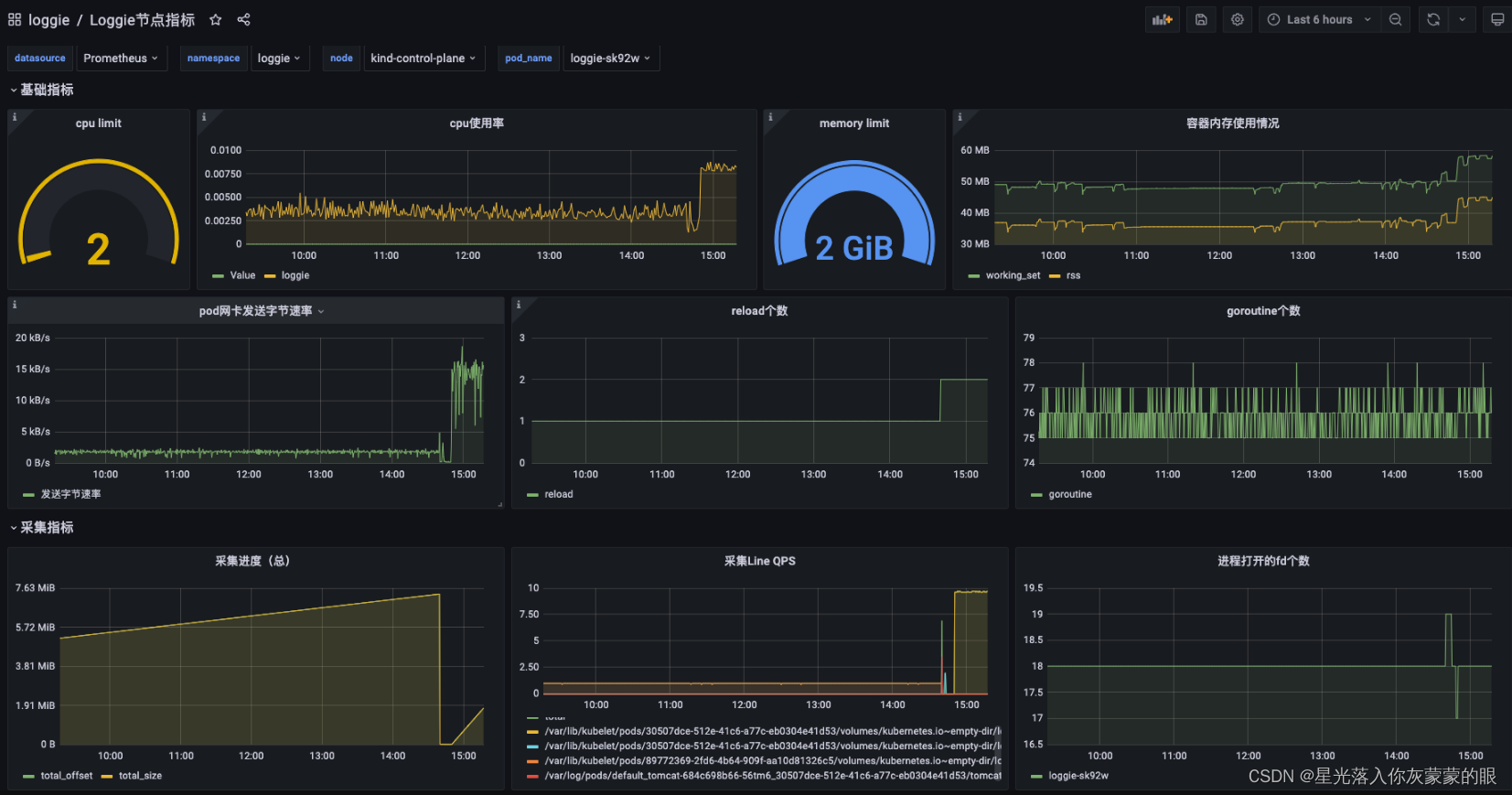Zoom out the time range
The width and height of the screenshot is (1512, 795).
pos(1395,19)
